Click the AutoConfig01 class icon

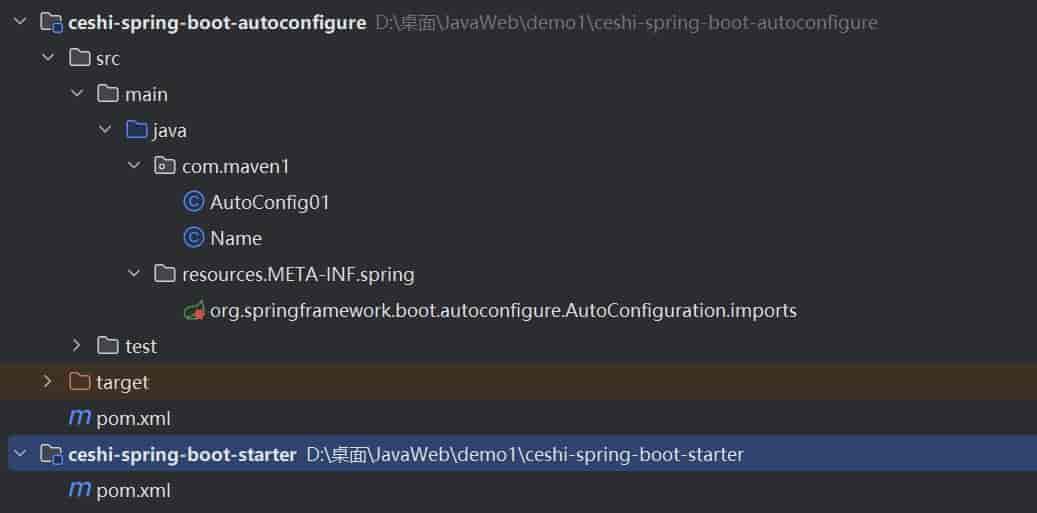point(194,202)
